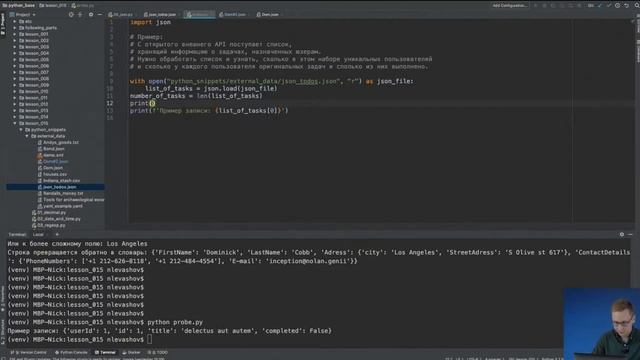Click python_base in the breadcrumb bar
This screenshot has height=360, width=640.
pos(18,5)
